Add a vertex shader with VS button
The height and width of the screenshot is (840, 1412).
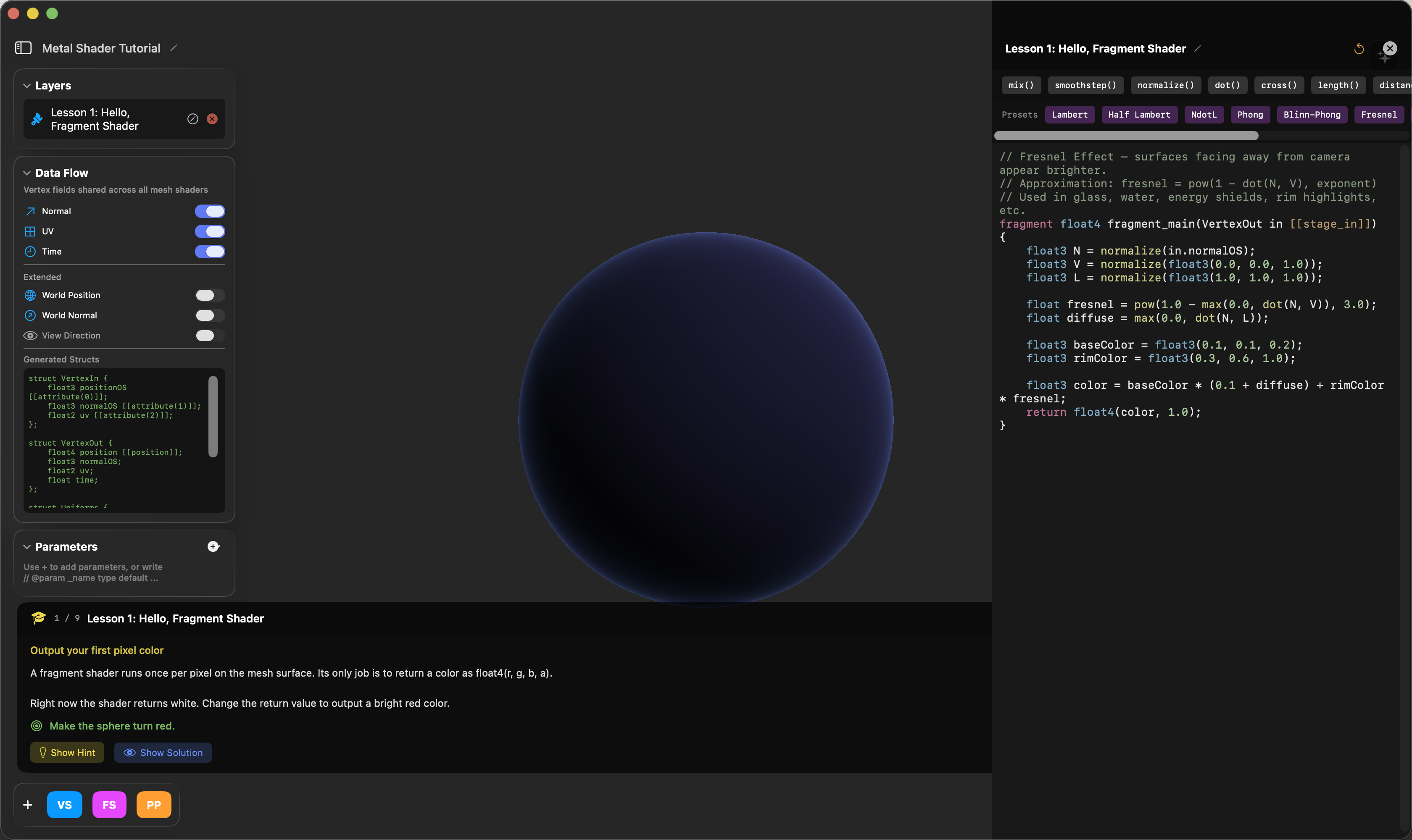click(x=65, y=805)
